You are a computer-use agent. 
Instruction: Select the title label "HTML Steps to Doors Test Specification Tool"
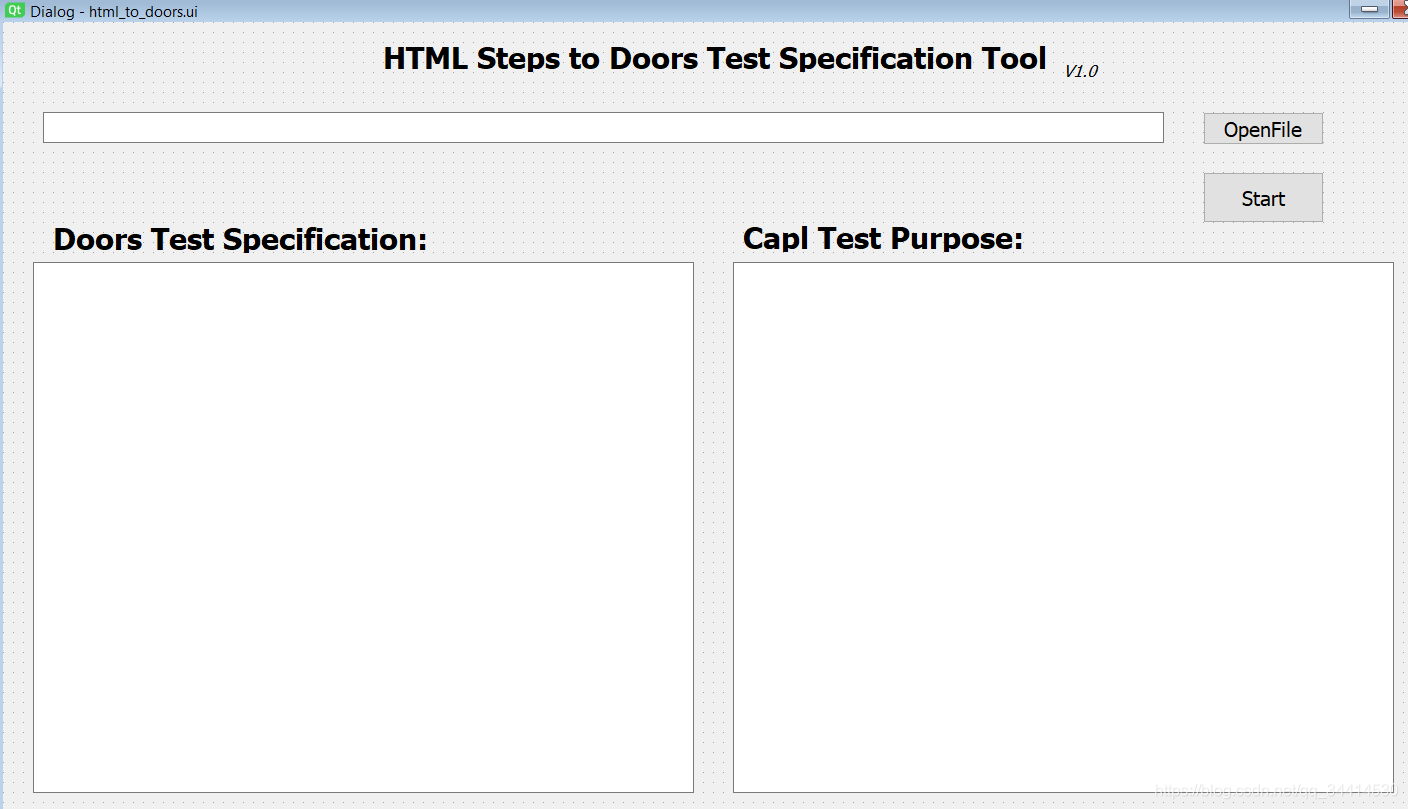715,59
